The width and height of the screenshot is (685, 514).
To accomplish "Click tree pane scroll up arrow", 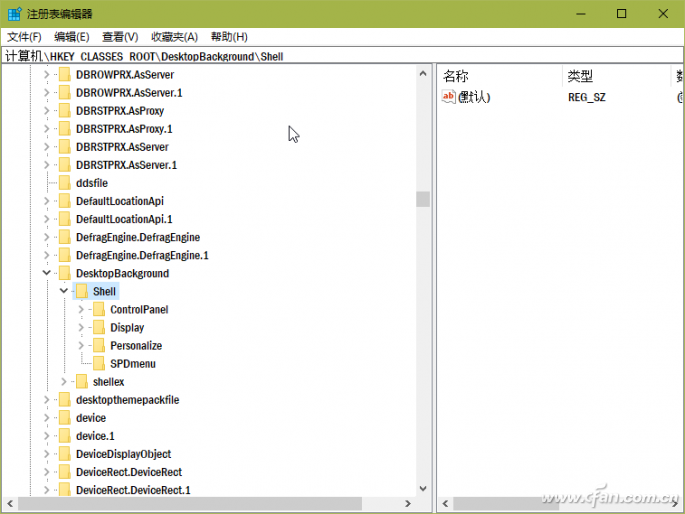I will click(x=422, y=73).
